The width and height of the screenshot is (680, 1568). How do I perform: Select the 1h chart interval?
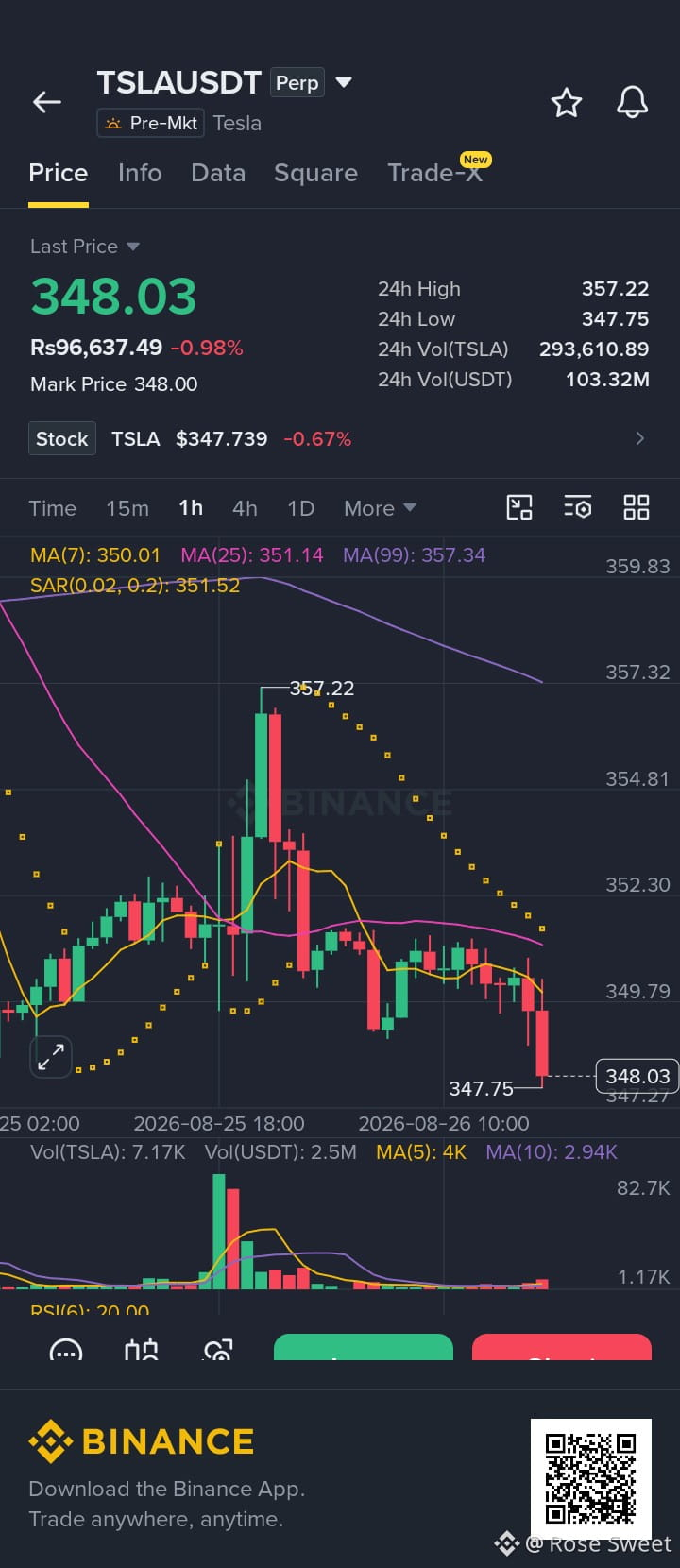[191, 508]
